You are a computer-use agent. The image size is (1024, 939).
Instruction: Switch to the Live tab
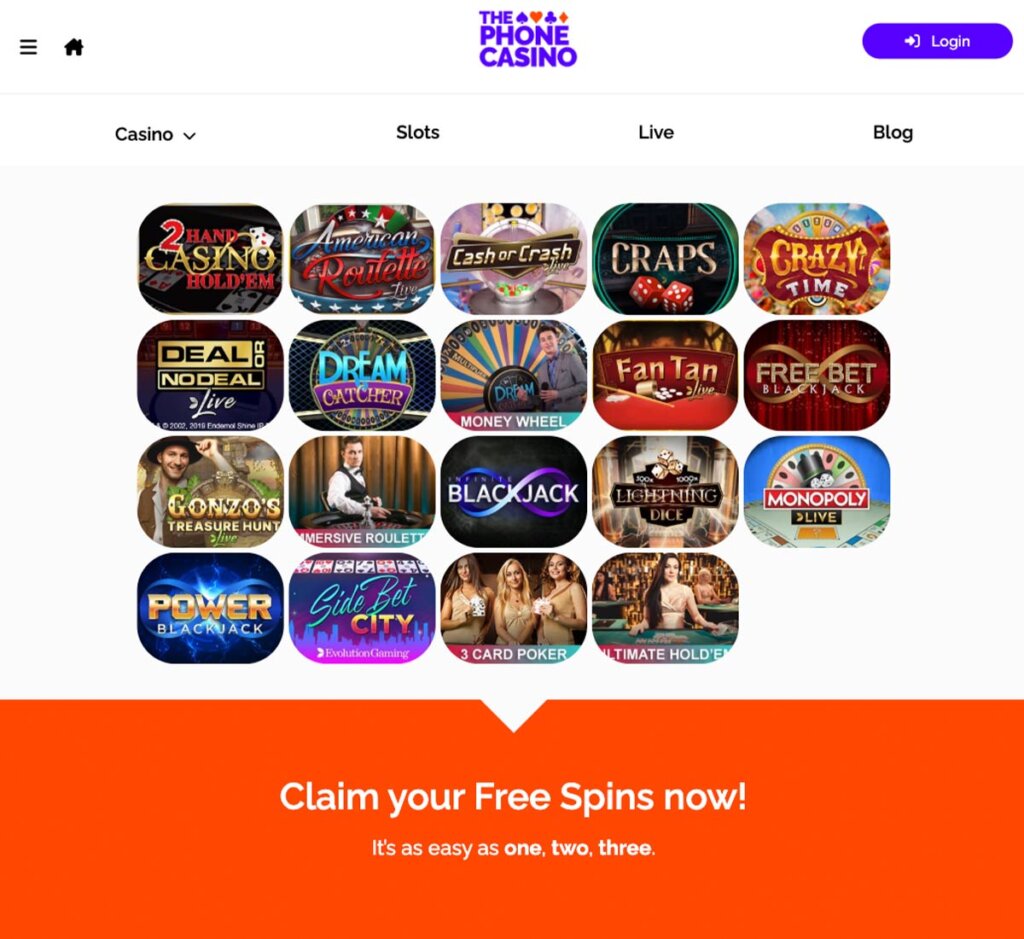point(656,133)
